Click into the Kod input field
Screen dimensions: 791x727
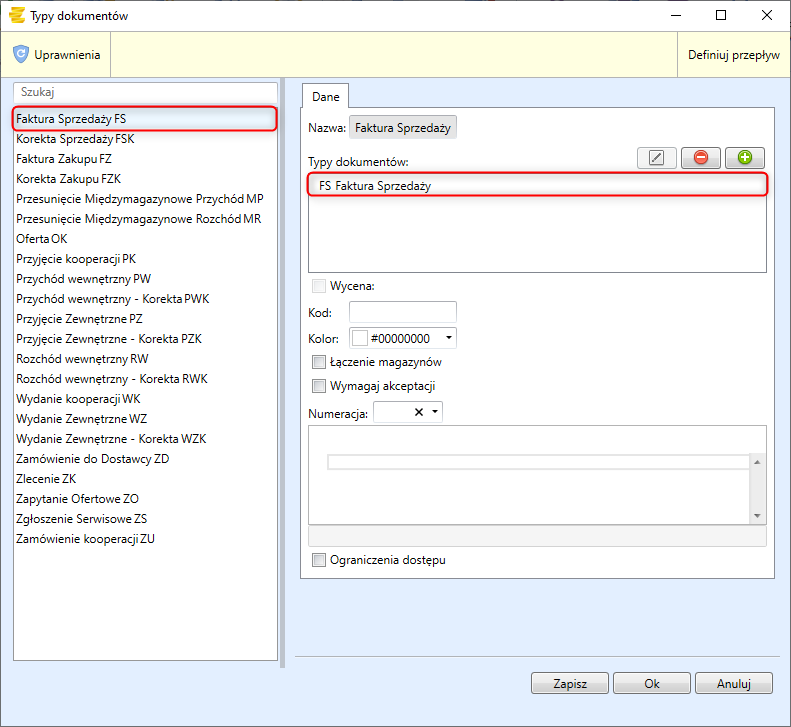[x=402, y=313]
